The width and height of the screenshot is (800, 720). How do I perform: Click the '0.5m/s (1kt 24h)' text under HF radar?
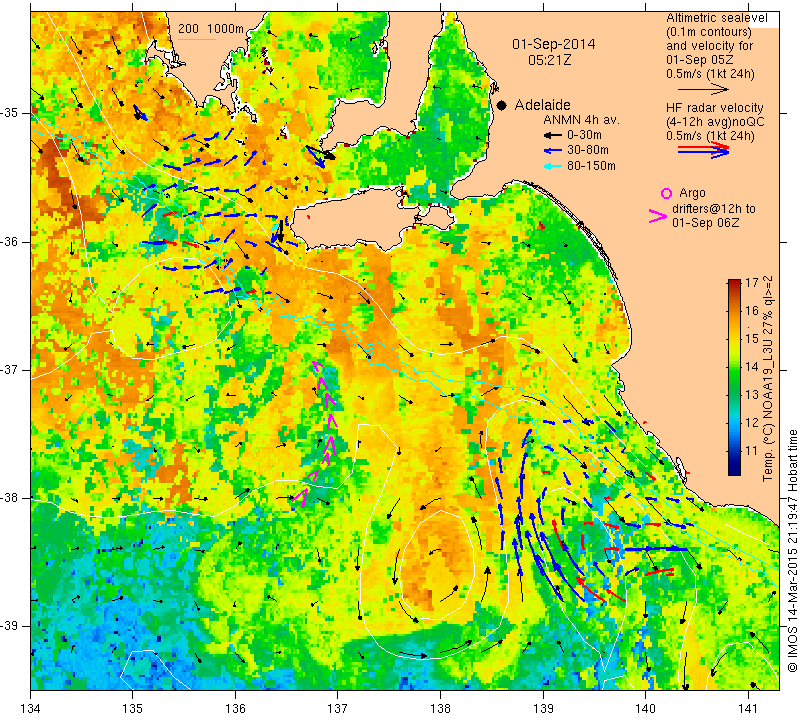point(710,136)
